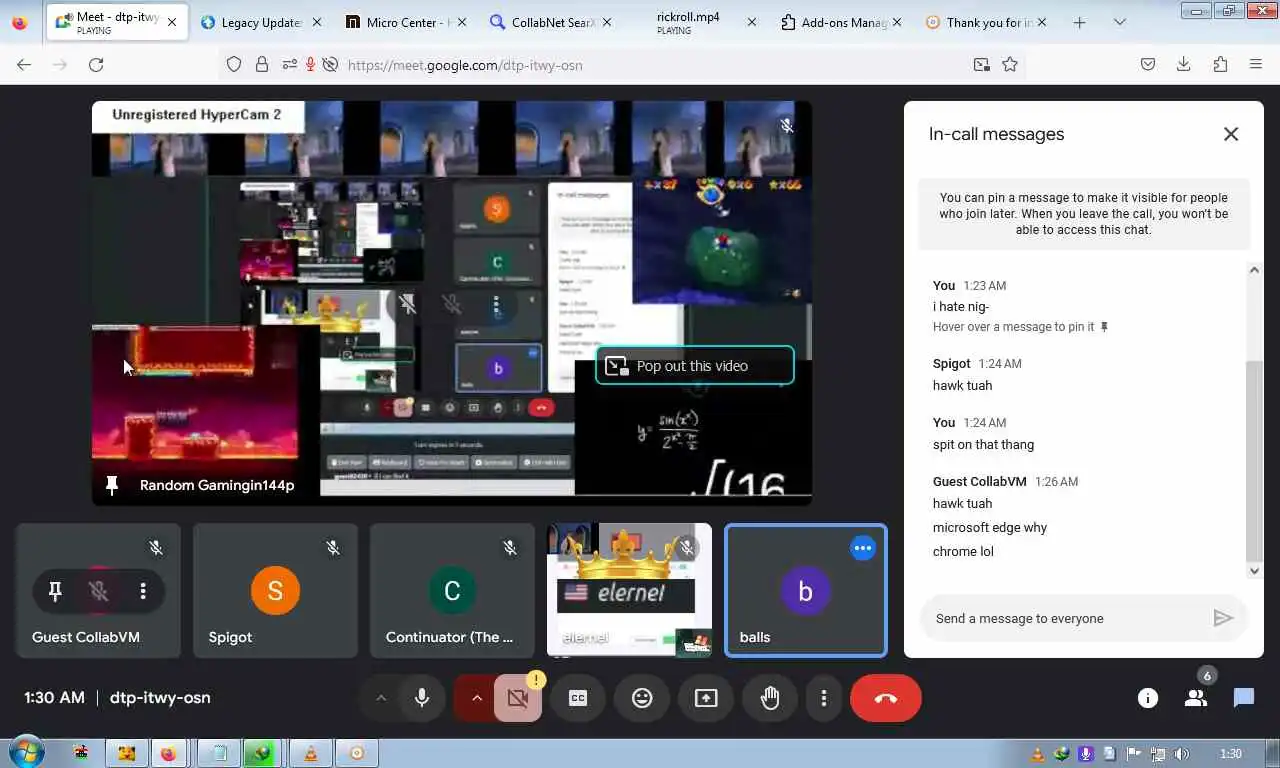Click the chat scrollbar down arrow
Viewport: 1280px width, 768px height.
(1255, 571)
